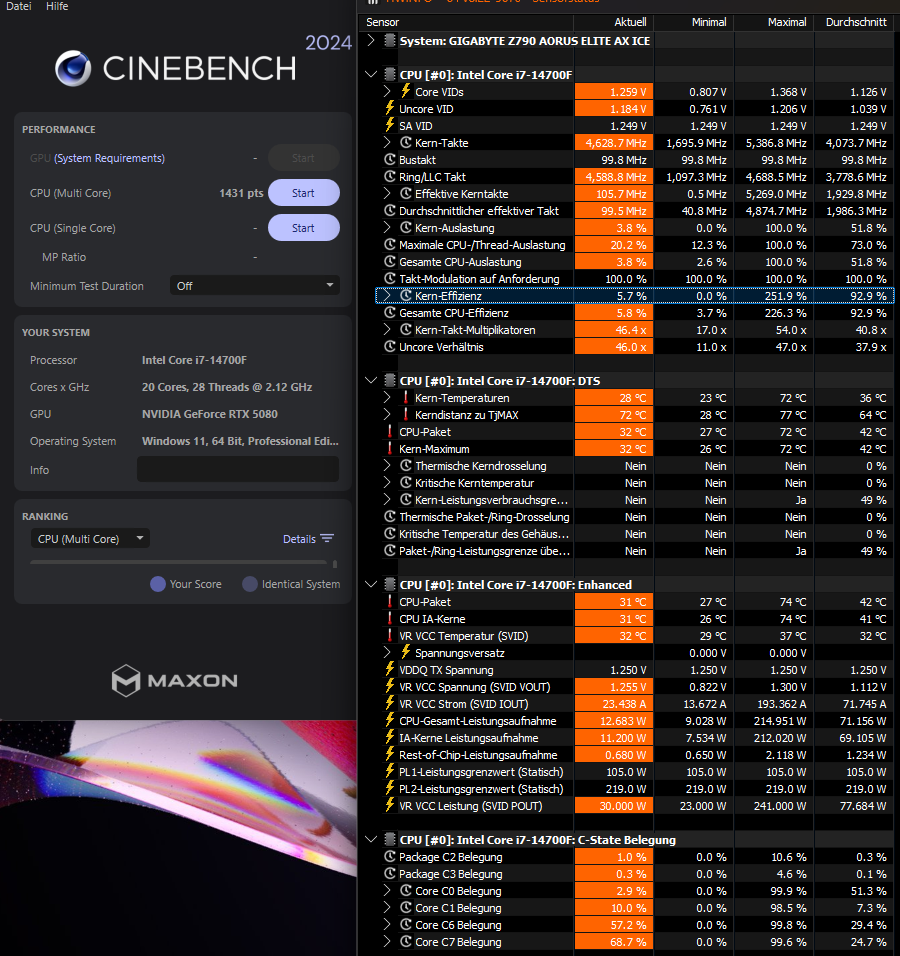
Task: Expand the Effektive Kerntakte row
Action: (388, 194)
